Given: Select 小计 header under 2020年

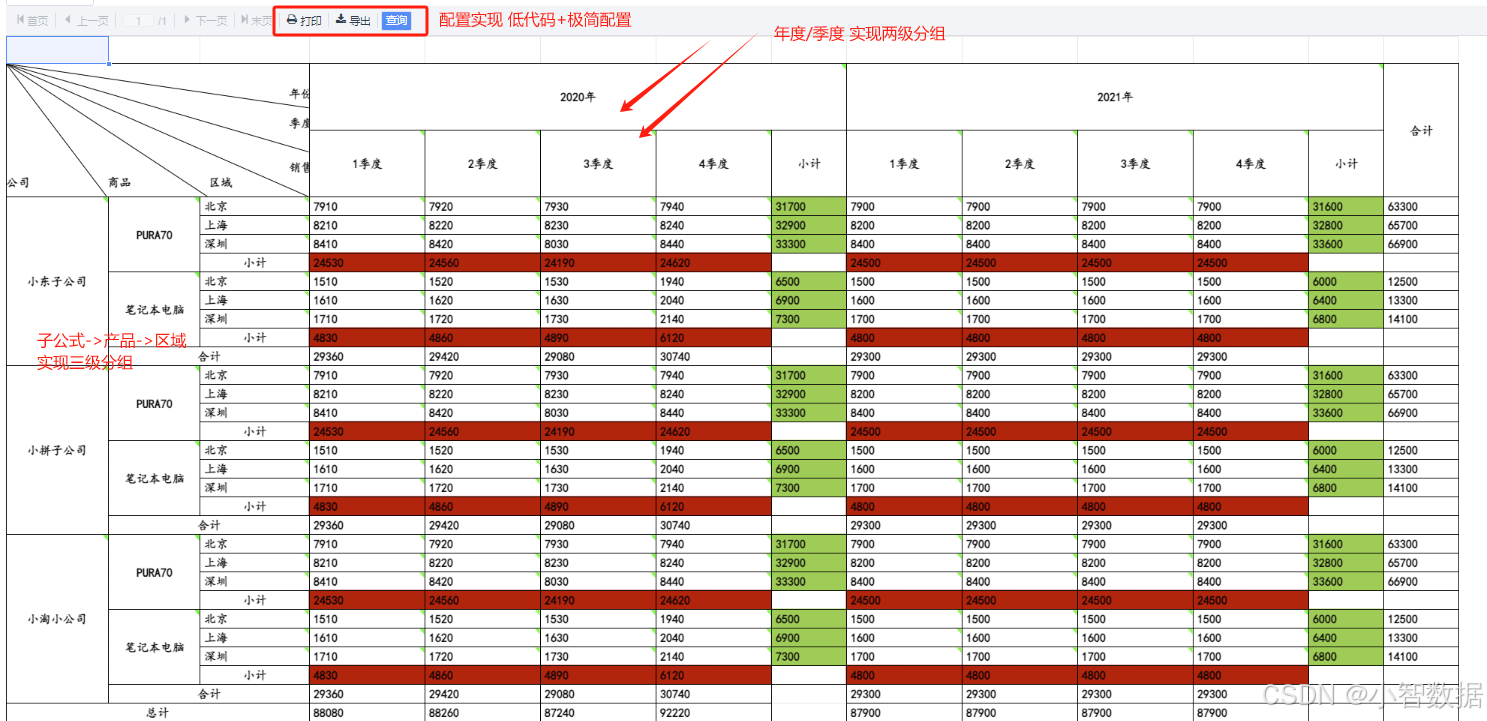Looking at the screenshot, I should [x=809, y=163].
